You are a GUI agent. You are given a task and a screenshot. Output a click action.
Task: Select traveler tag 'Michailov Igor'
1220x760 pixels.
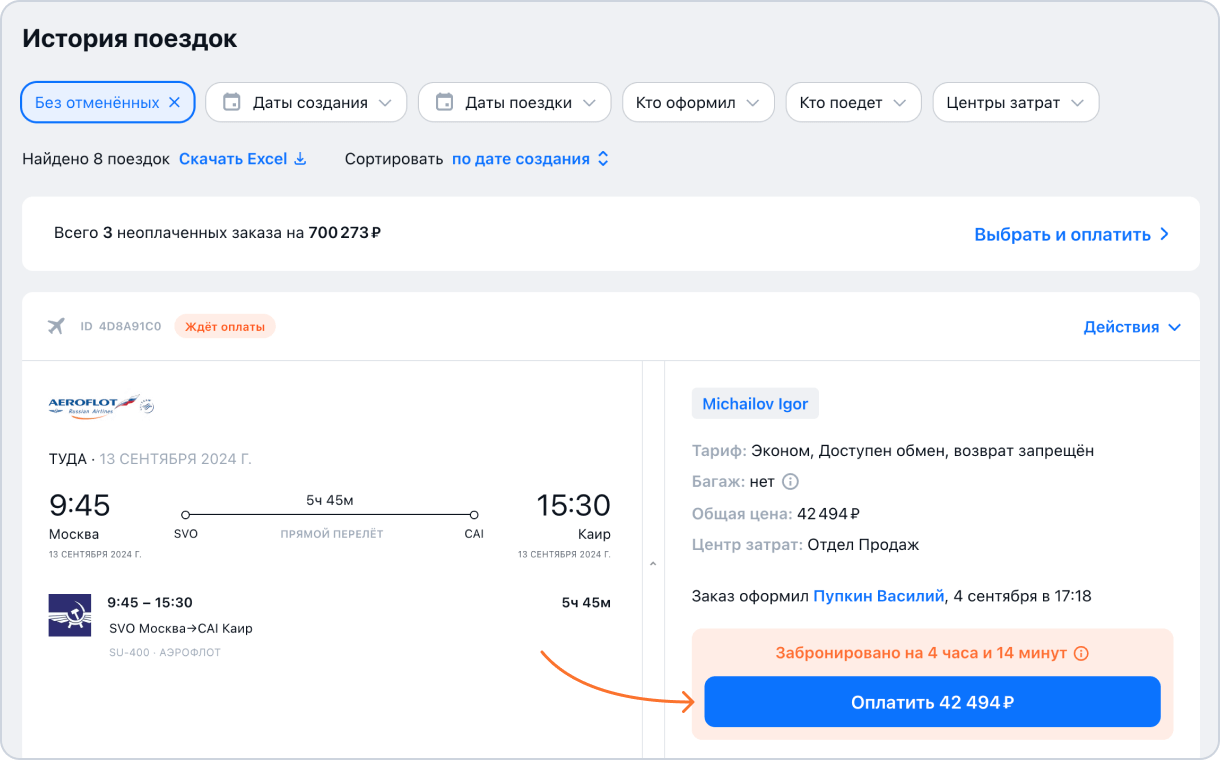point(755,404)
